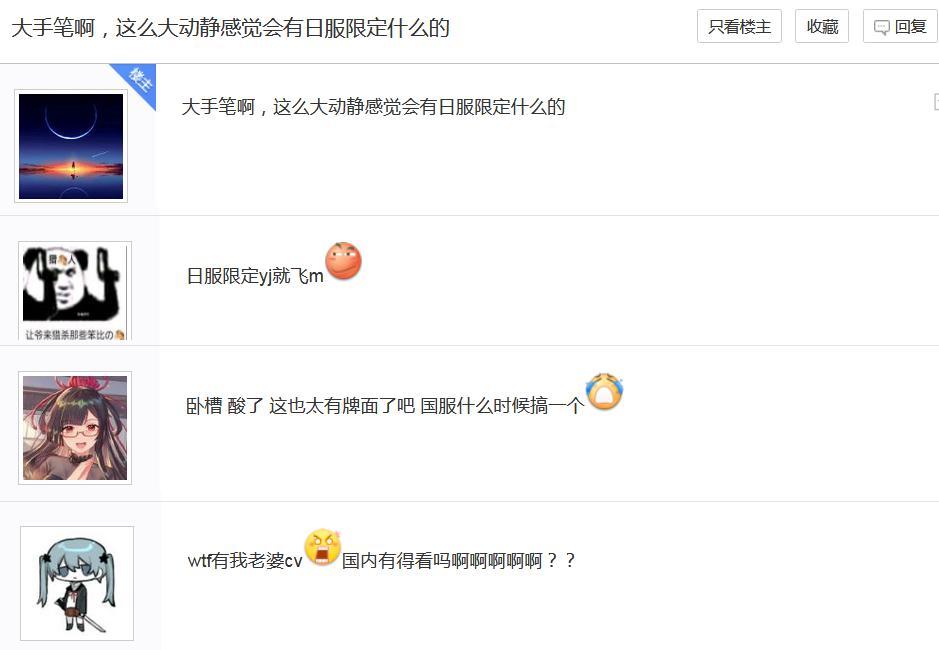Viewport: 939px width, 650px height.
Task: Open the chibi twin-tail girl avatar
Action: coord(77,584)
